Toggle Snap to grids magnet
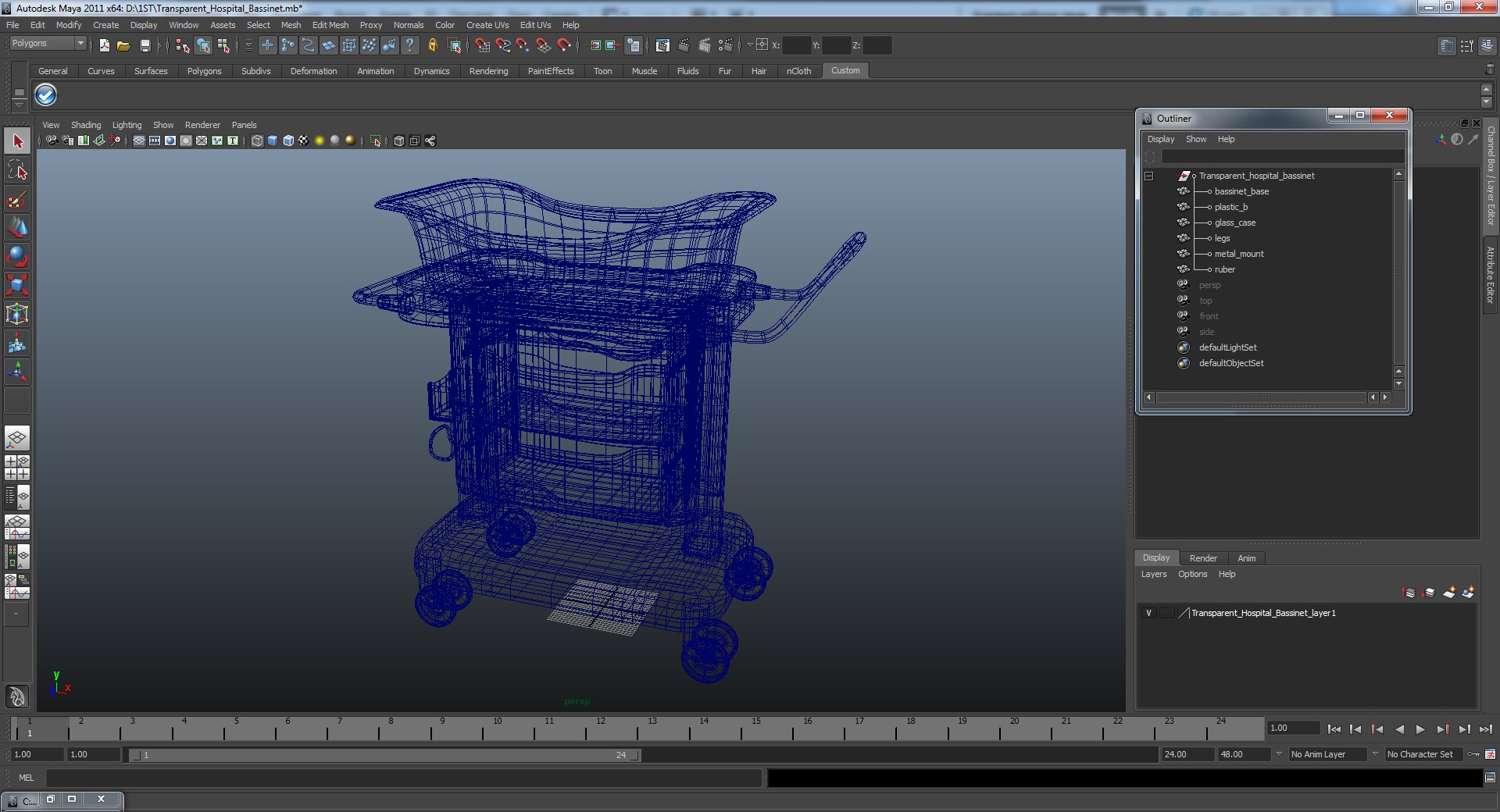 coord(482,46)
